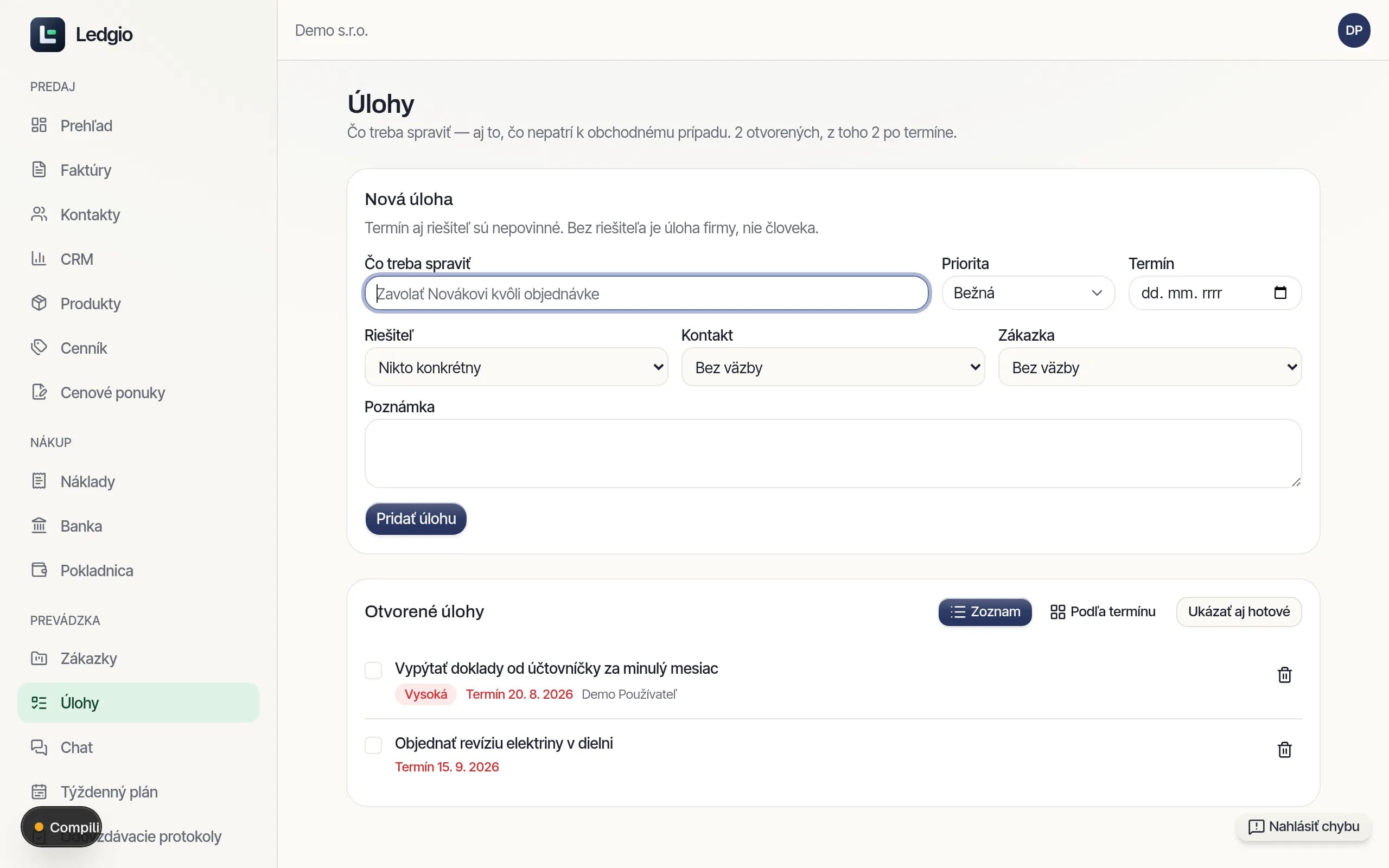Delete task Objednať revíziu elektriny
The image size is (1389, 868).
click(1284, 750)
